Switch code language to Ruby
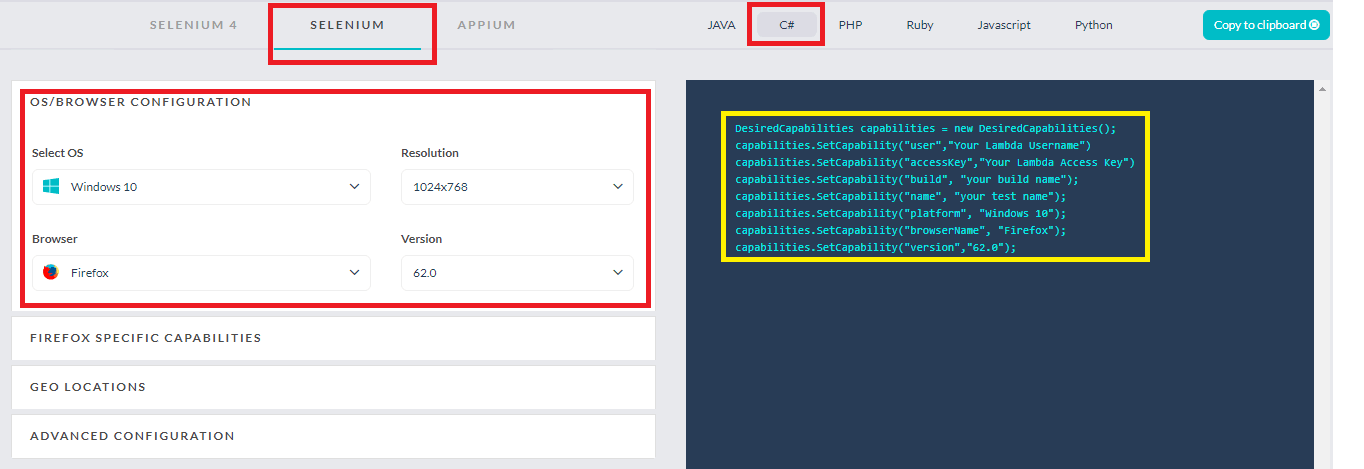The height and width of the screenshot is (469, 1364). coord(920,25)
